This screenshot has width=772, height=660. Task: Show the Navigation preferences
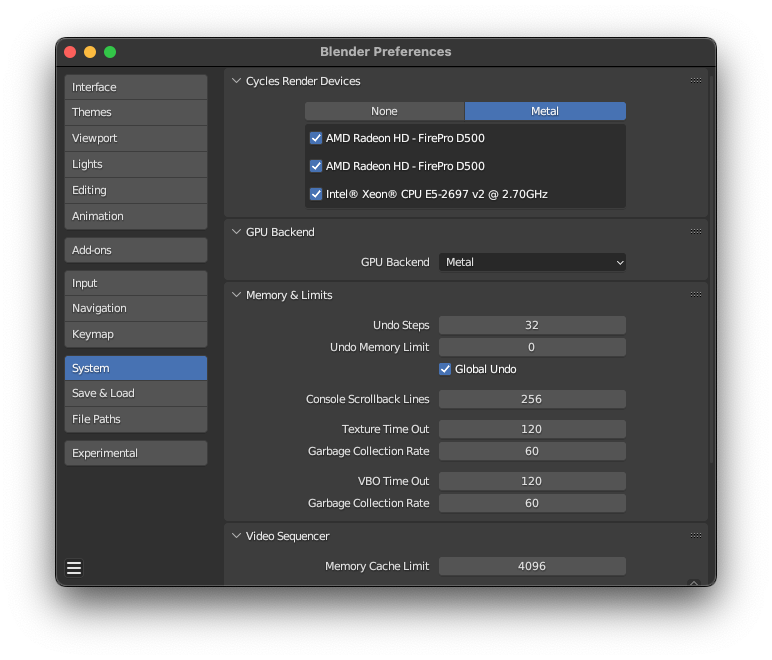(136, 309)
